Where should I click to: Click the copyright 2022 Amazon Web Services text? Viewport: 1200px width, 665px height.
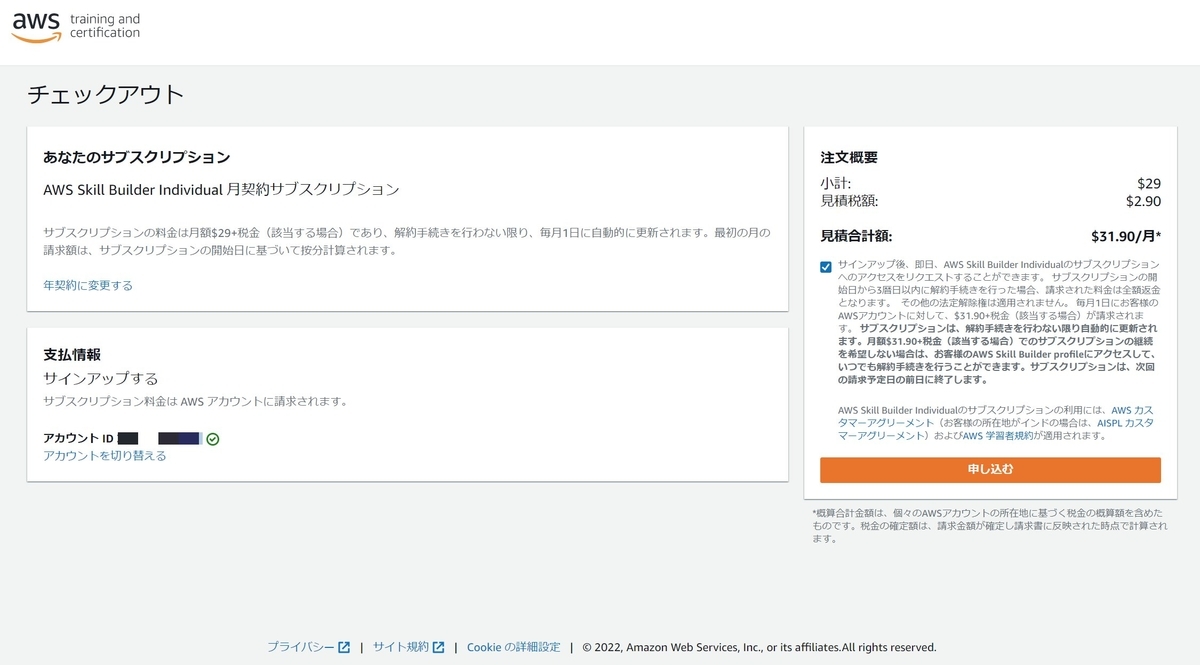(759, 647)
